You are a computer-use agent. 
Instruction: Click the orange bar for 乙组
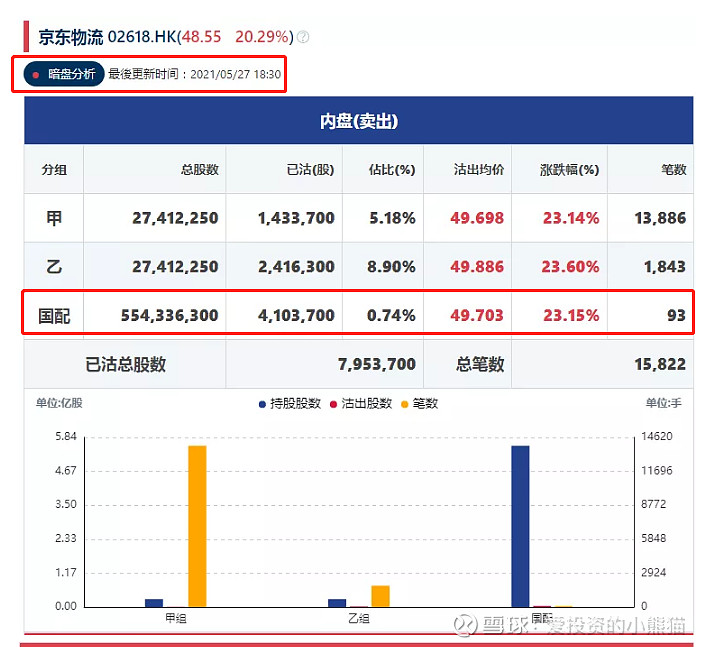pos(380,596)
